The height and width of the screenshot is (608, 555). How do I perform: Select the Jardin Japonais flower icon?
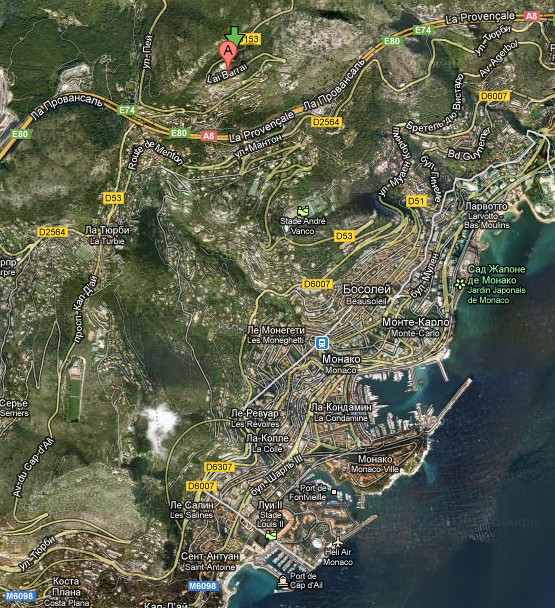460,284
